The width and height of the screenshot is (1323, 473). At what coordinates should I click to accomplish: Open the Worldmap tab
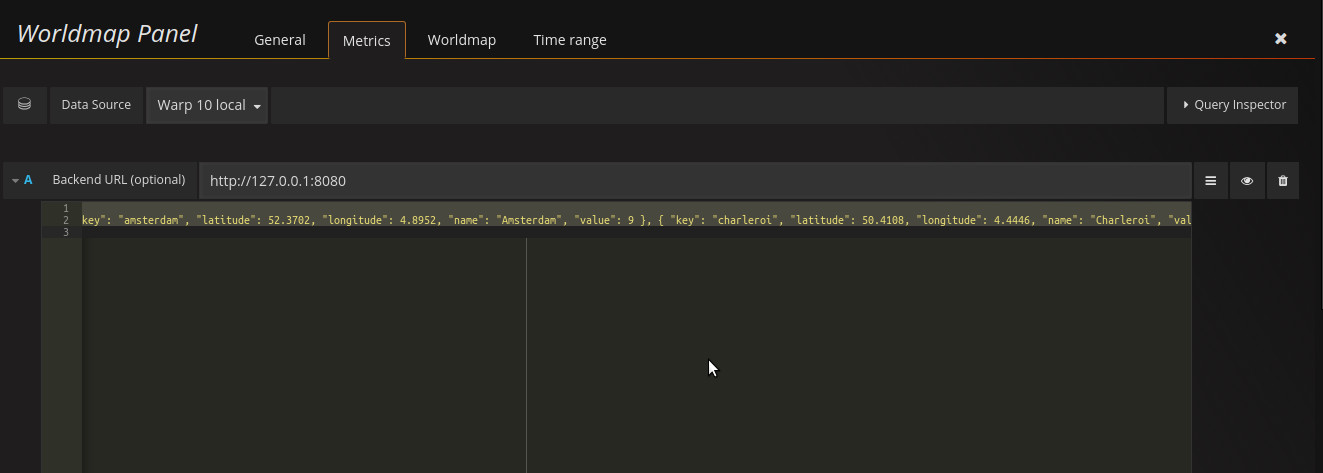pos(461,40)
